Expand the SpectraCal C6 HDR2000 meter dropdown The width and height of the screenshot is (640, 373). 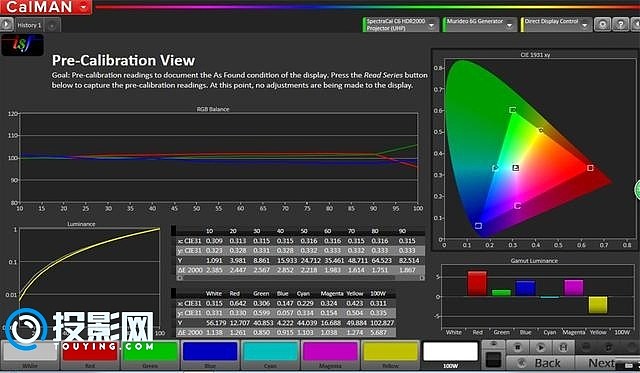tap(431, 25)
